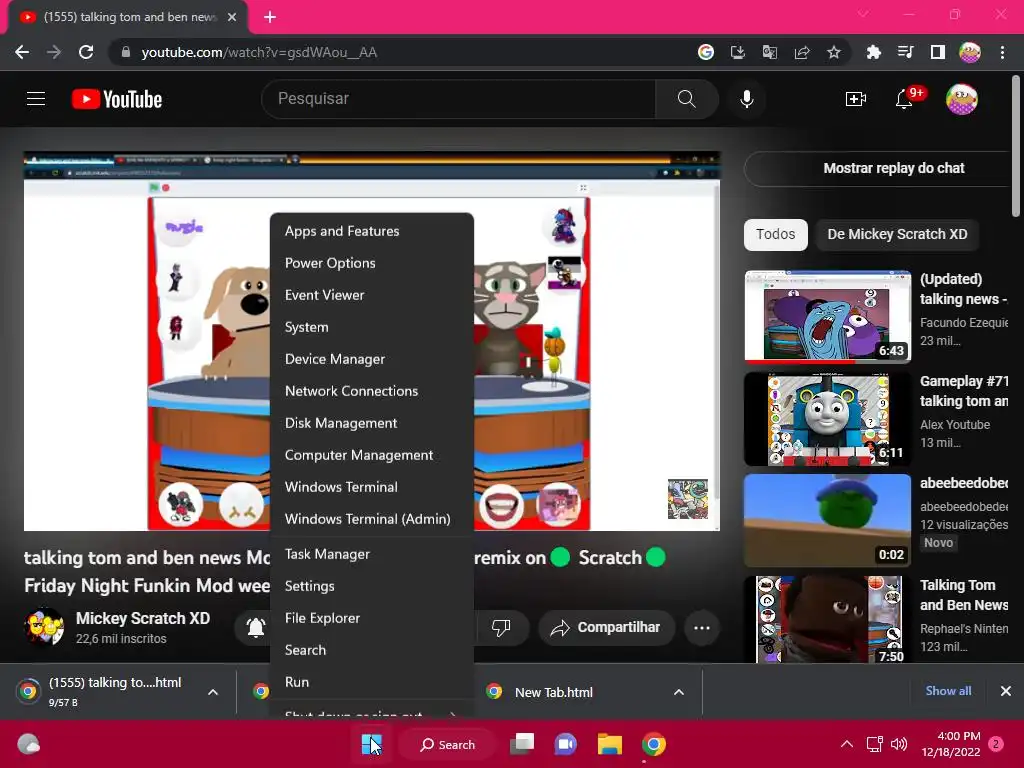Open the Chrome icon on the taskbar

click(654, 744)
